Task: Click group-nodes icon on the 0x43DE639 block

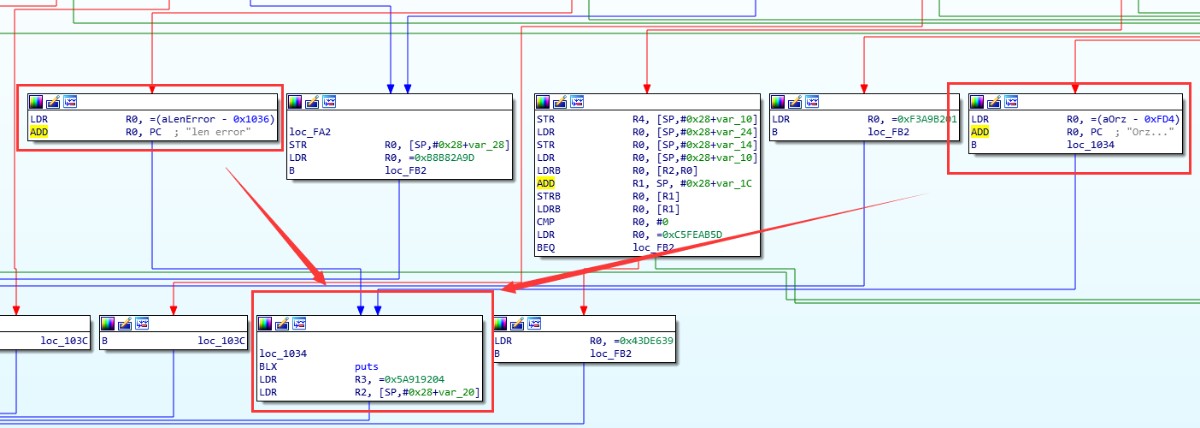Action: click(x=535, y=324)
